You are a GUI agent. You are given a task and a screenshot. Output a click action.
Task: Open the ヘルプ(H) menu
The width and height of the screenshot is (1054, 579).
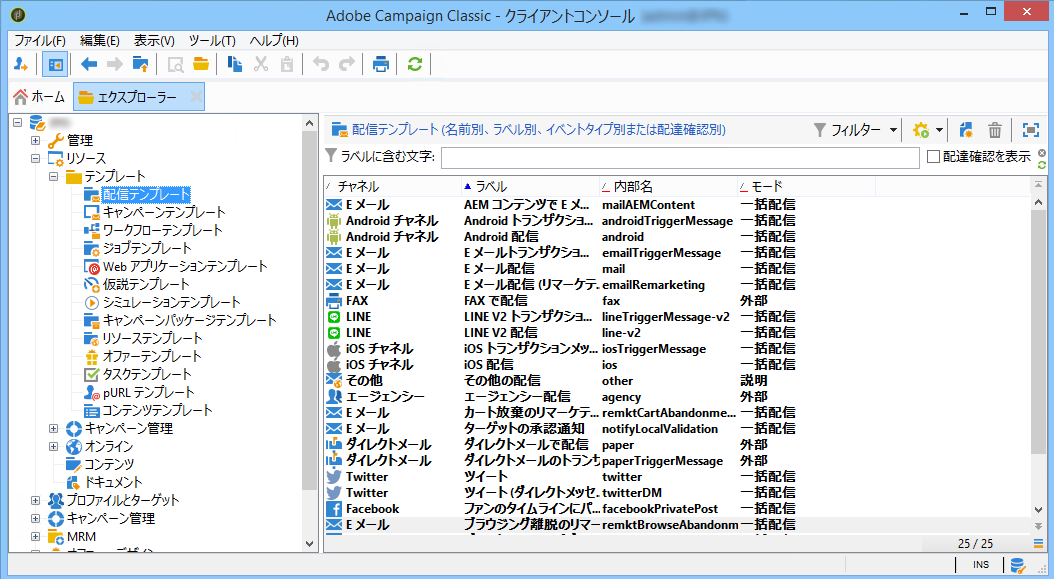click(274, 40)
